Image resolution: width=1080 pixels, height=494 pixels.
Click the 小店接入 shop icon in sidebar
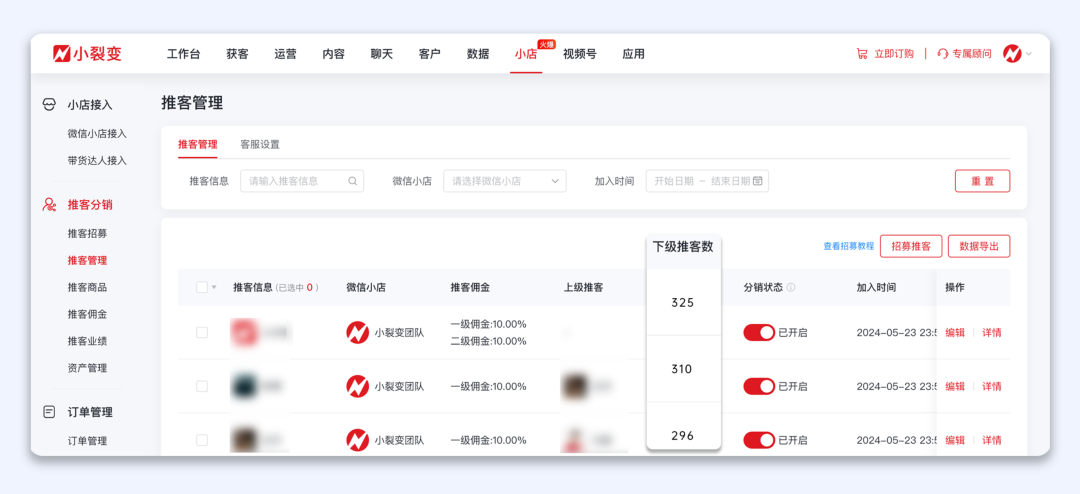[x=49, y=105]
